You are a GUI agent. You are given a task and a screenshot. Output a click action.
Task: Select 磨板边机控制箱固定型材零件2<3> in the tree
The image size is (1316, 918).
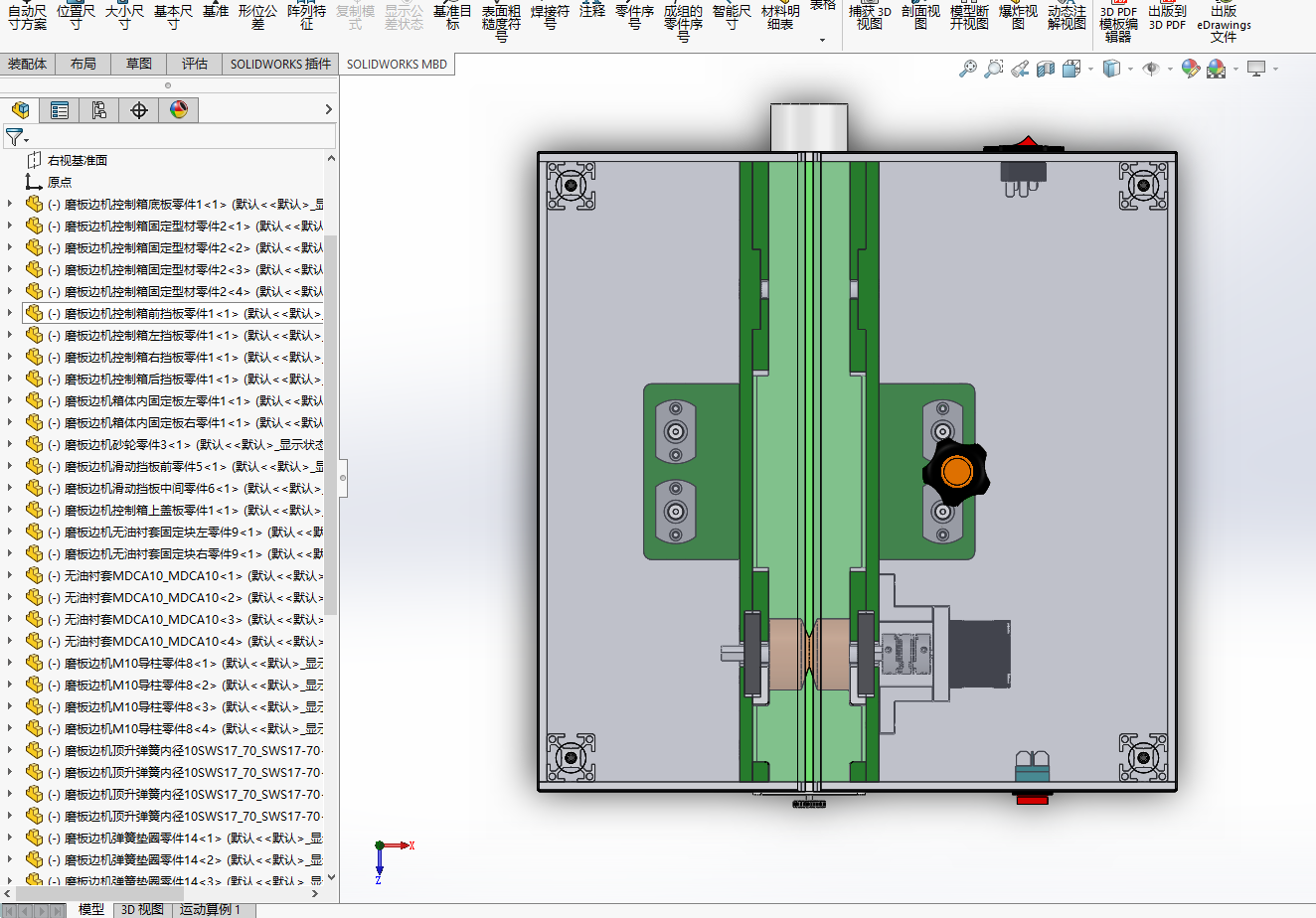175,269
